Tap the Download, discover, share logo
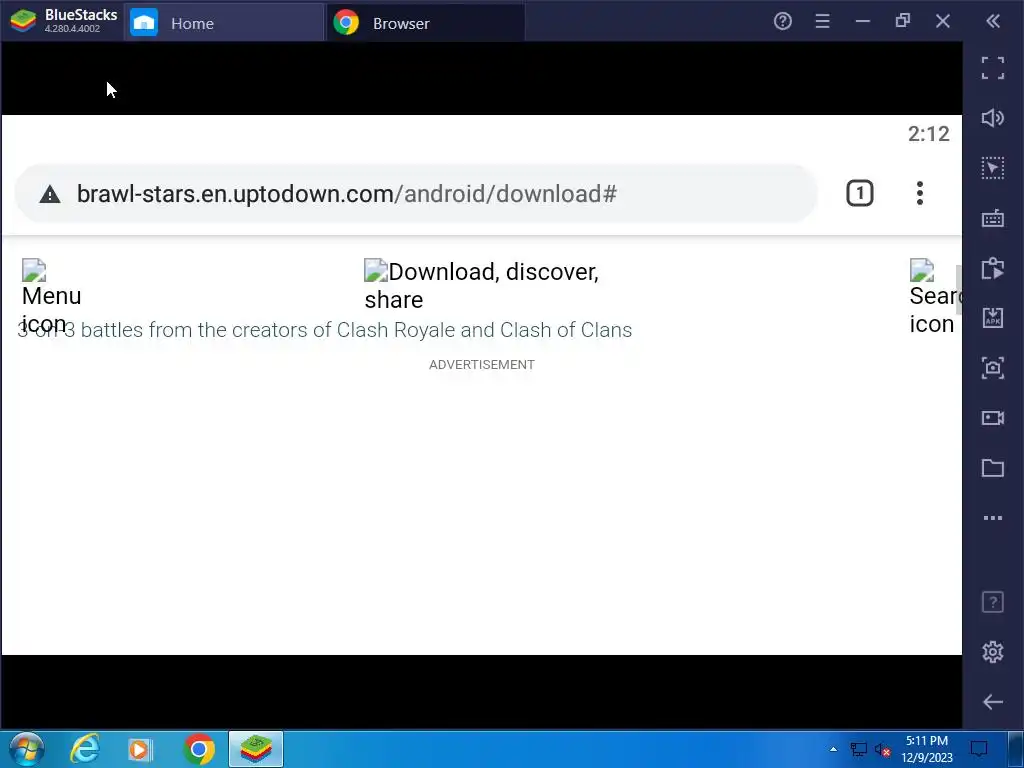Image resolution: width=1024 pixels, height=768 pixels. pos(481,285)
